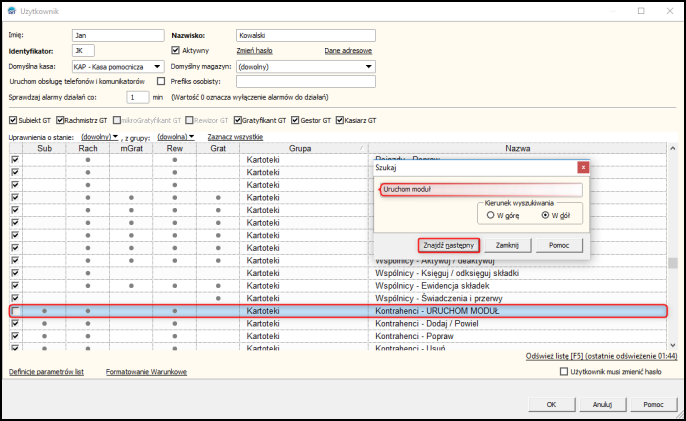Close the Szukaj search dialog with X

583,168
